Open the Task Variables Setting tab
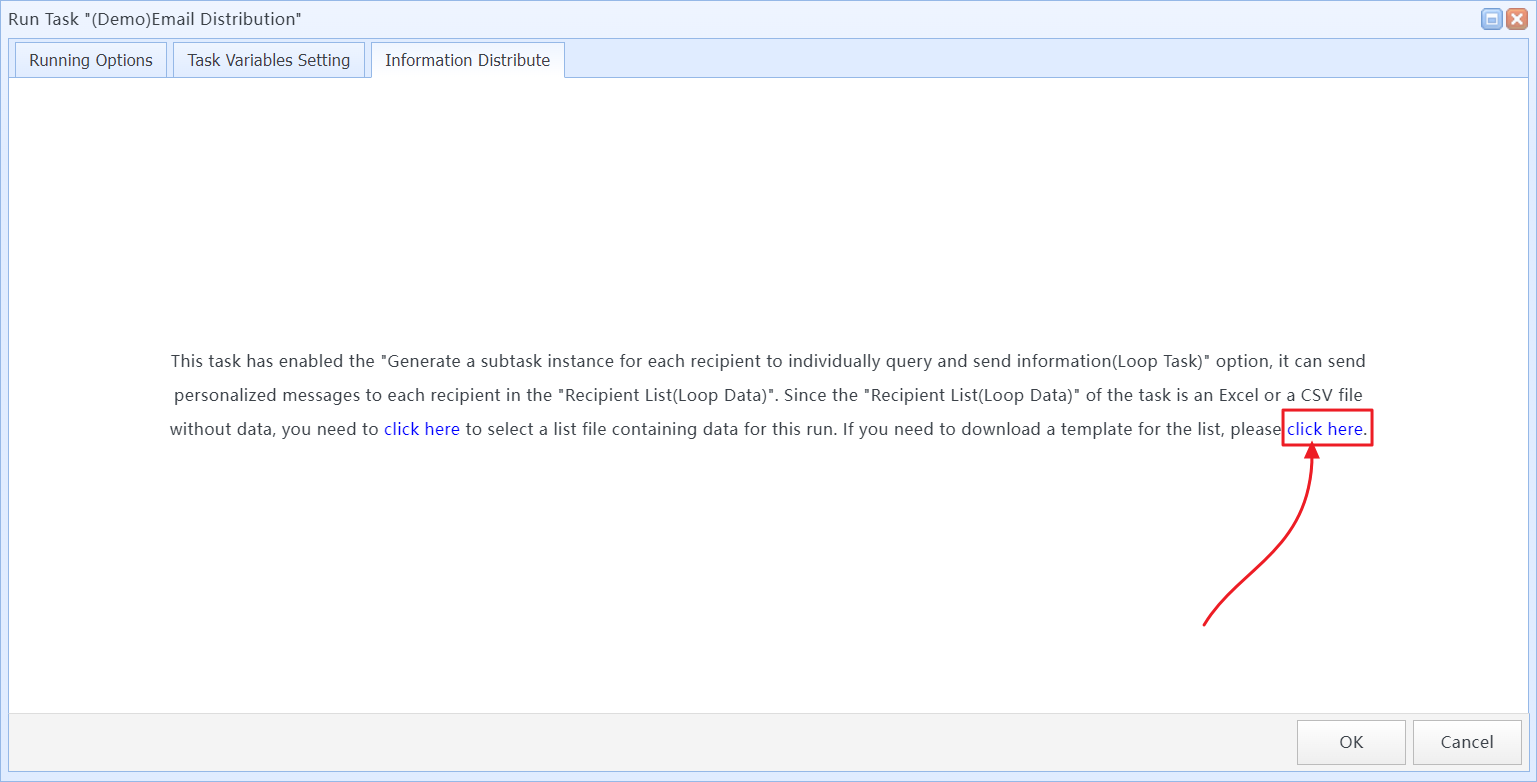This screenshot has width=1537, height=782. tap(268, 60)
